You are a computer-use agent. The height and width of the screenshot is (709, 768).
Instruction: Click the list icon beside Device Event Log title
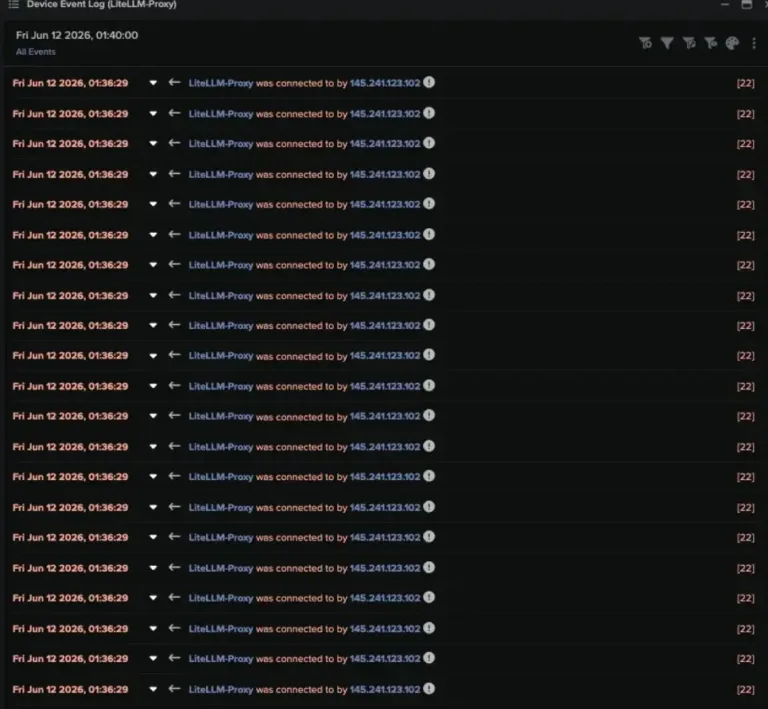(14, 4)
